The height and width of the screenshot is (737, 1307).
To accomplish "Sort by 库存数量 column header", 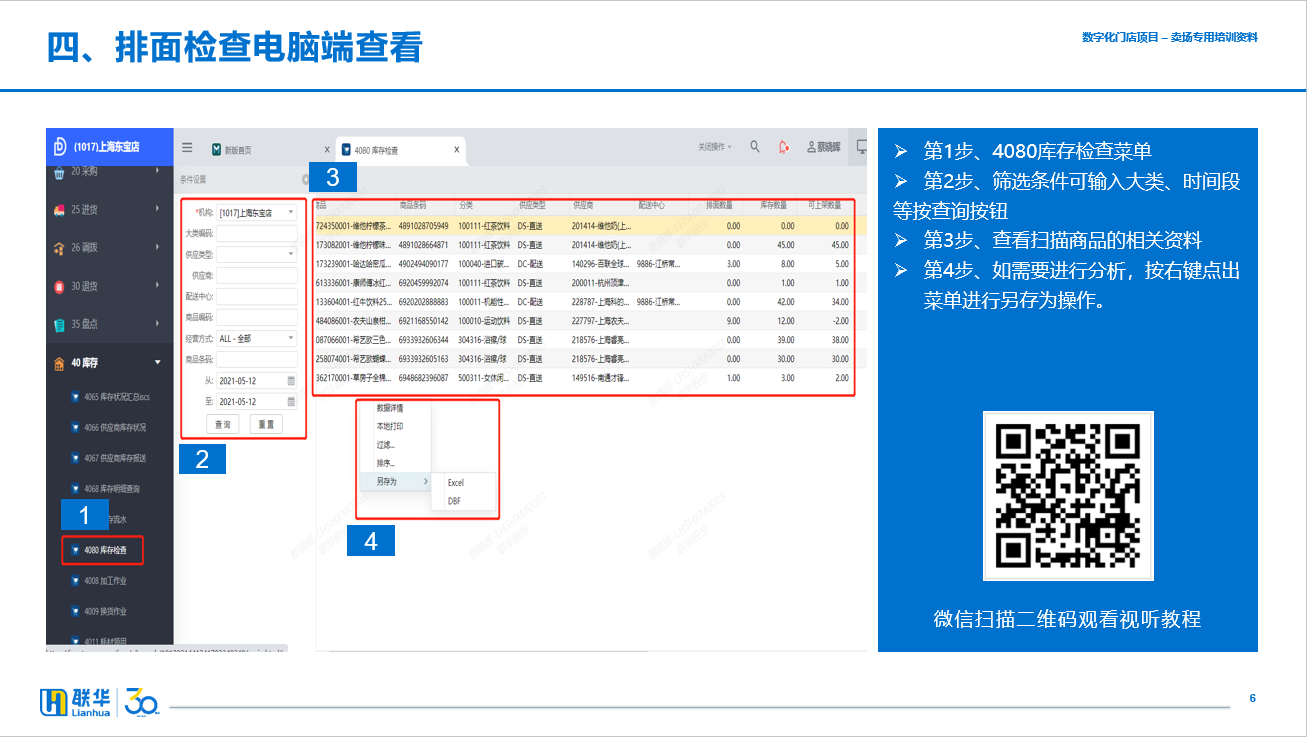I will 773,205.
